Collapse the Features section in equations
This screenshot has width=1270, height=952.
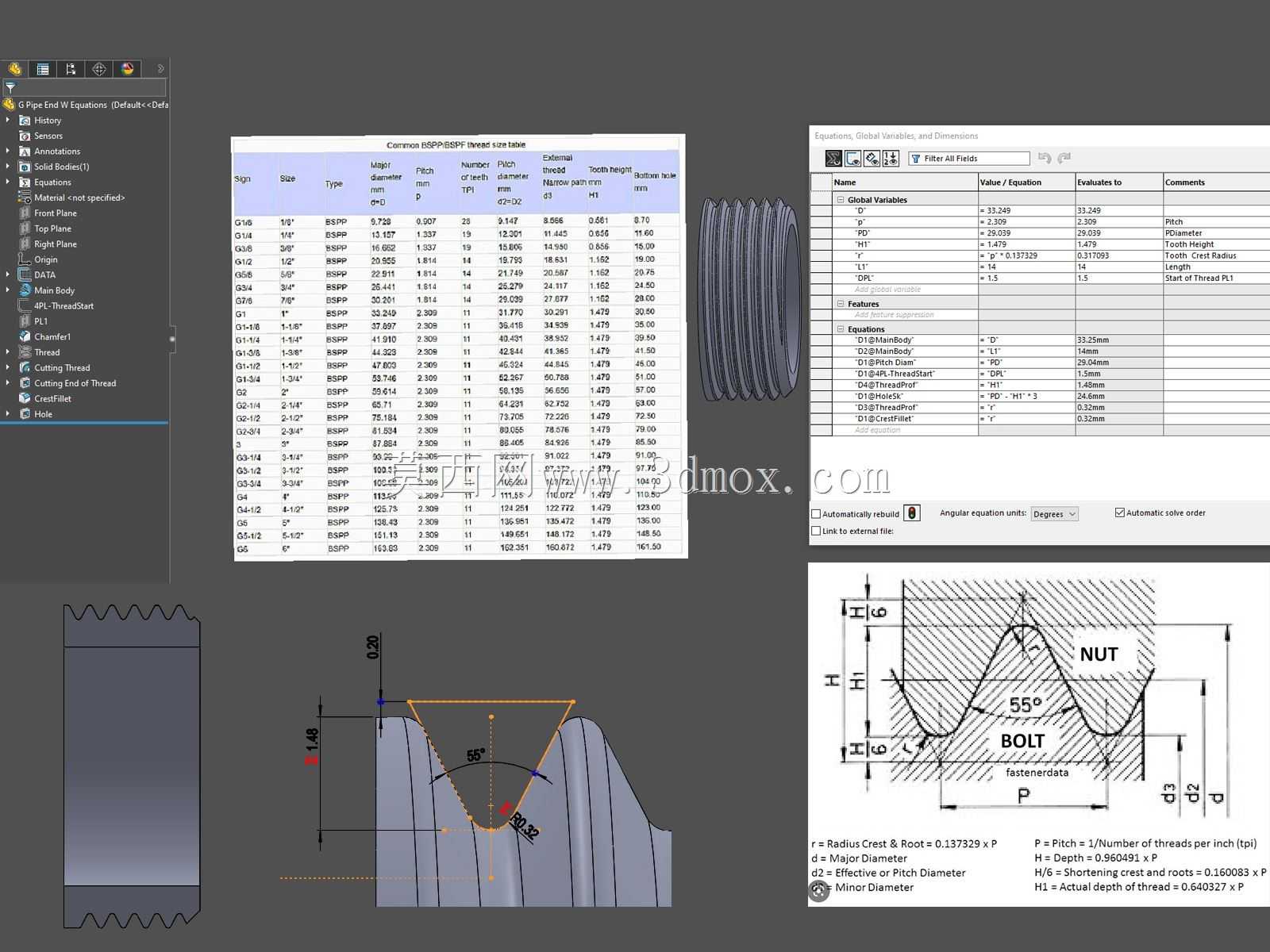click(x=841, y=304)
